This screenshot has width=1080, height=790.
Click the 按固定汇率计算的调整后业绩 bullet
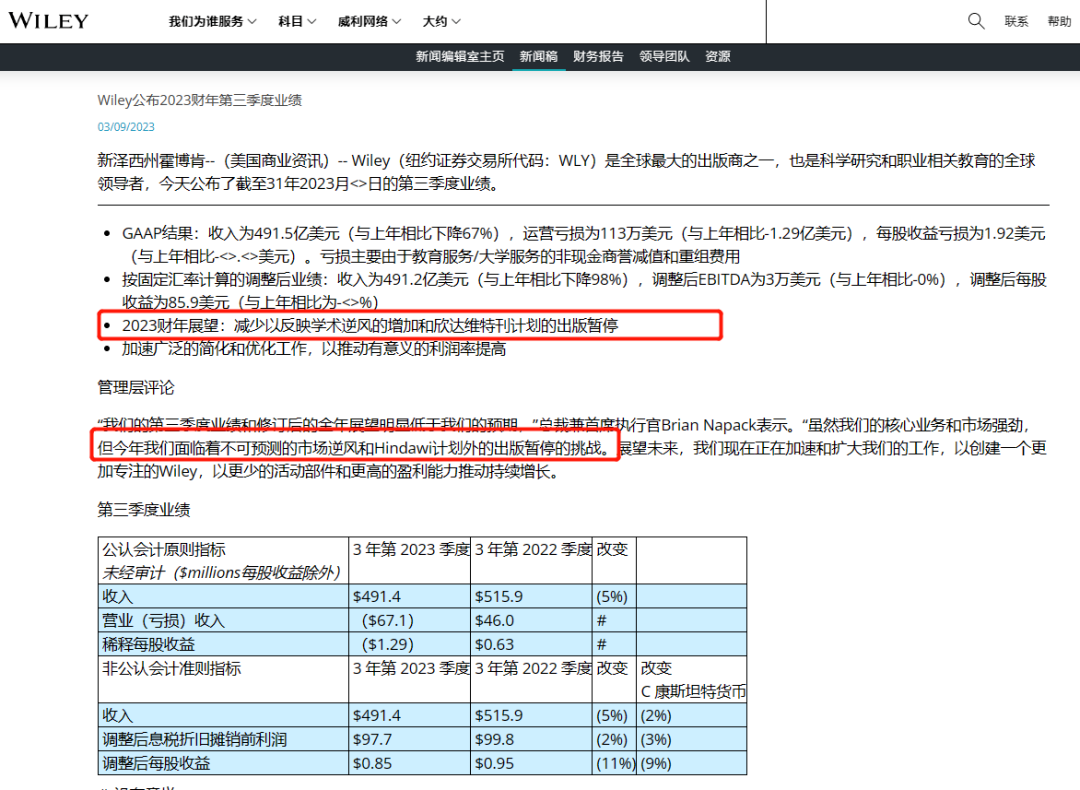click(x=584, y=291)
